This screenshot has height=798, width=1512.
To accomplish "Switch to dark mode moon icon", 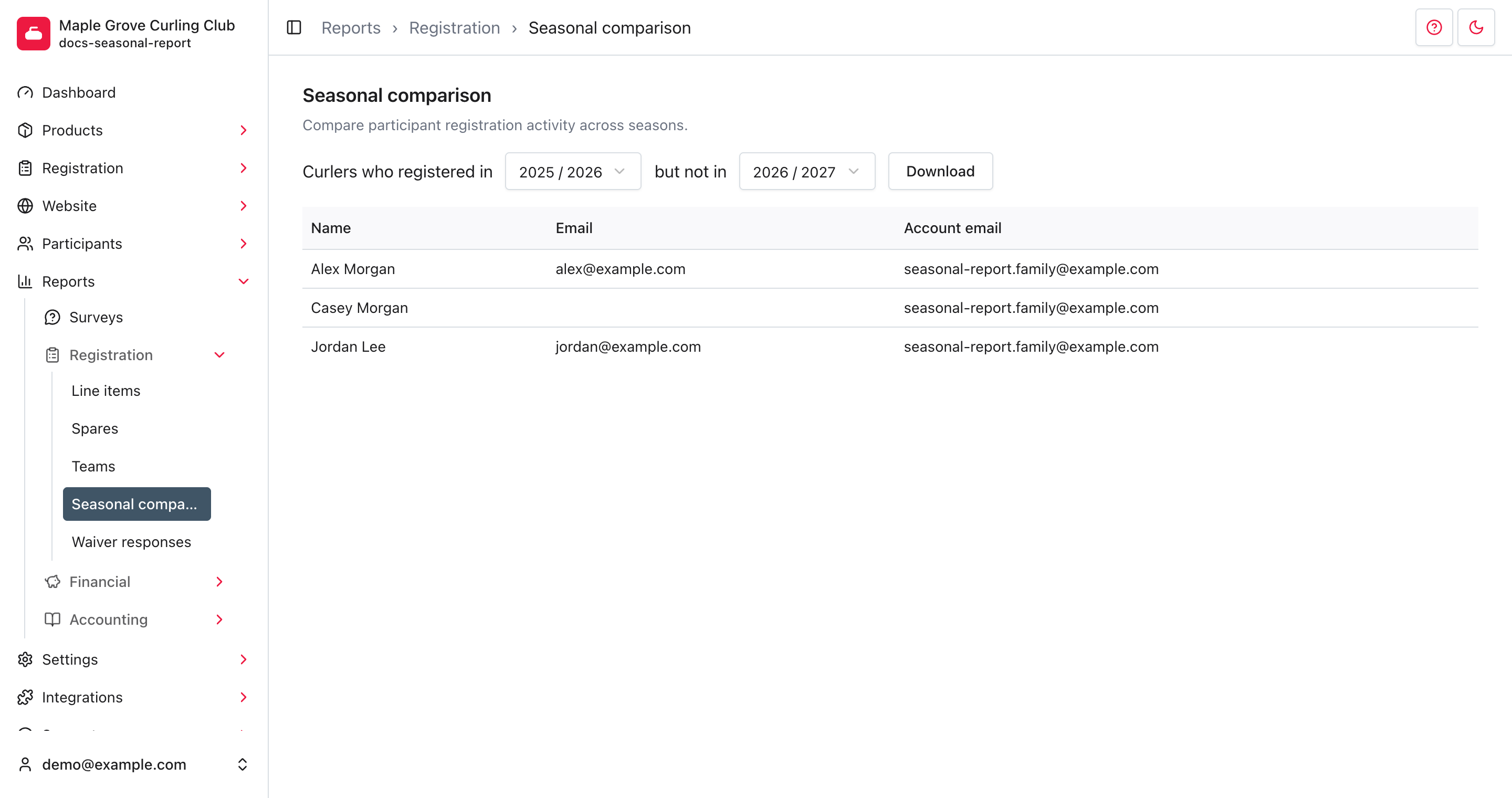I will coord(1476,28).
